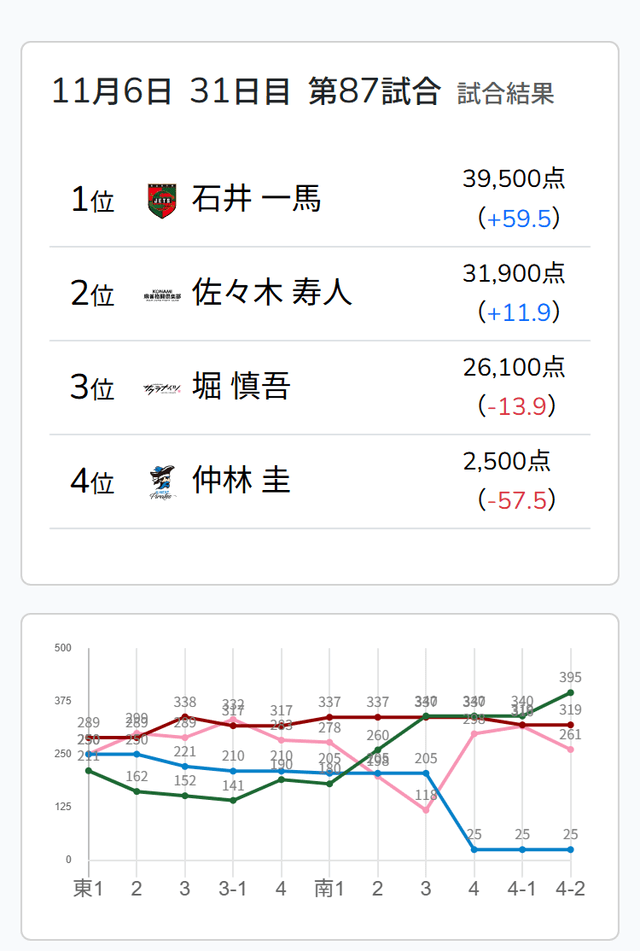Click the +11.9 second-place point result
640x951 pixels.
point(518,312)
